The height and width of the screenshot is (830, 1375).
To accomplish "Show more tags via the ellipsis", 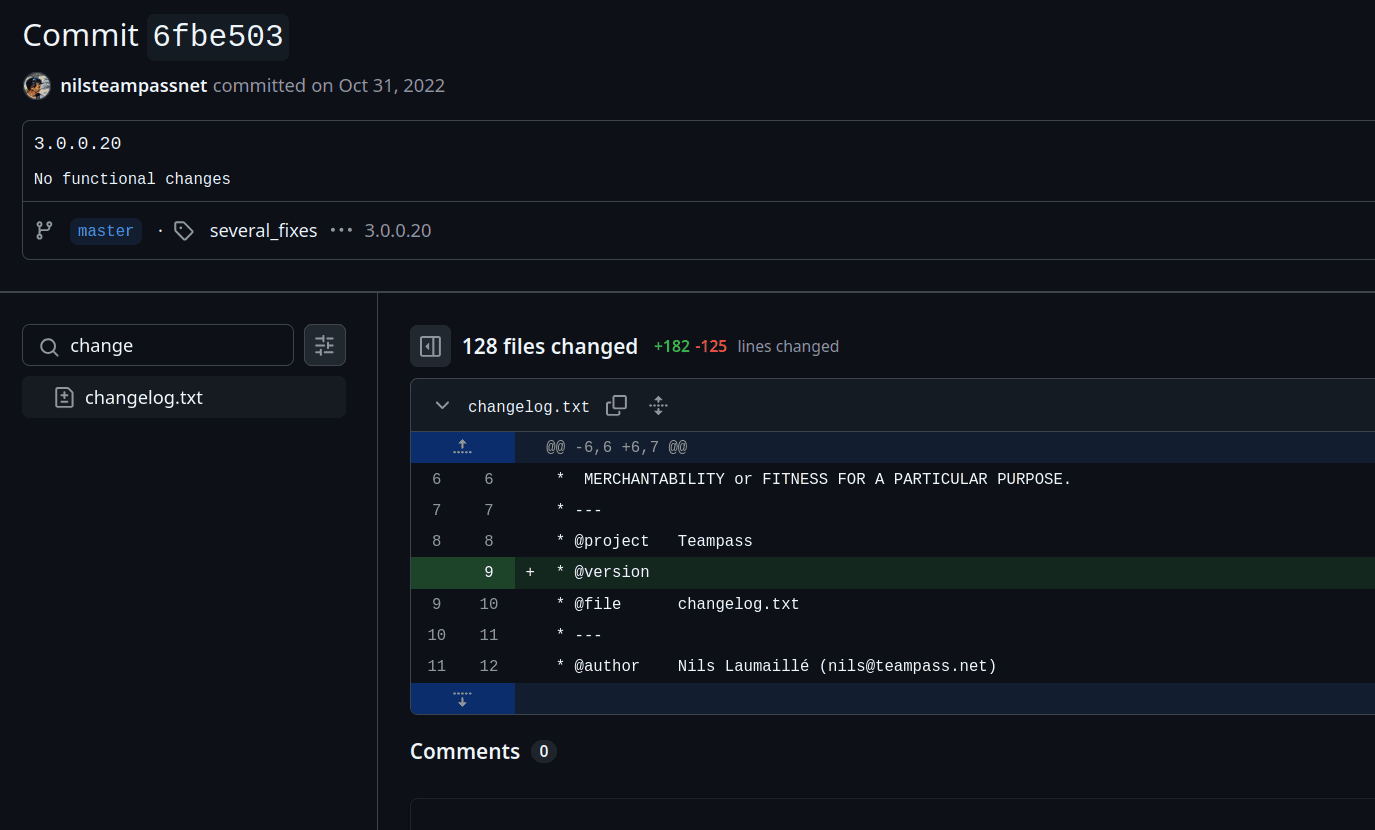I will click(341, 231).
